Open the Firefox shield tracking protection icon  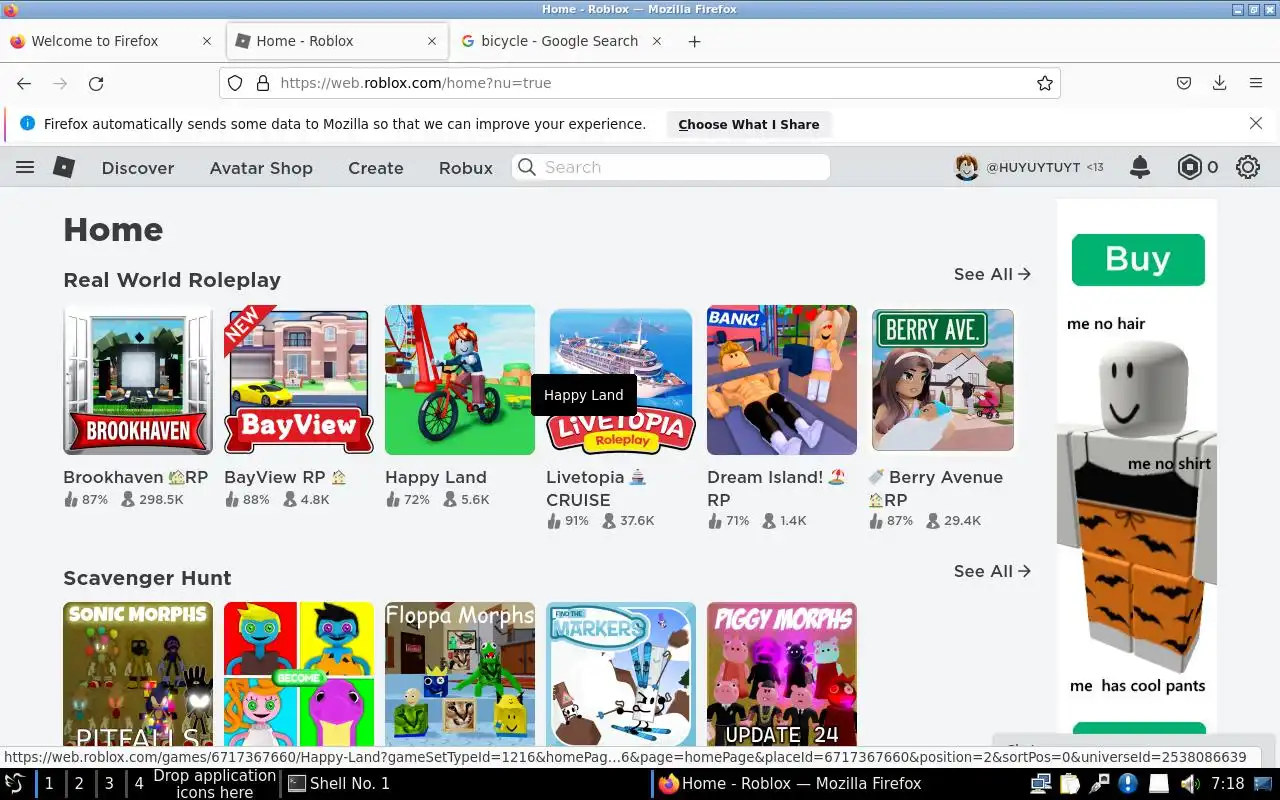click(235, 83)
